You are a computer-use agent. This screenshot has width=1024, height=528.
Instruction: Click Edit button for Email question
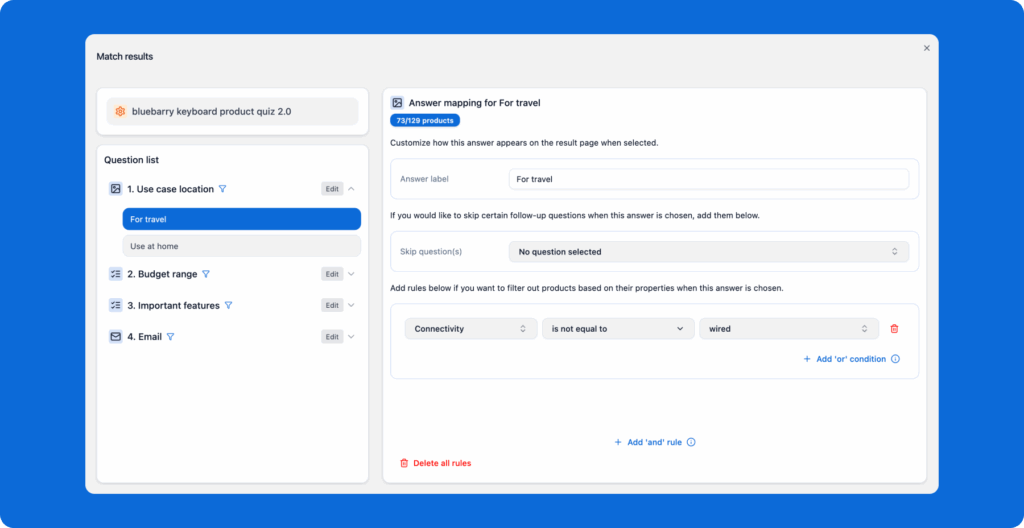[x=332, y=337]
